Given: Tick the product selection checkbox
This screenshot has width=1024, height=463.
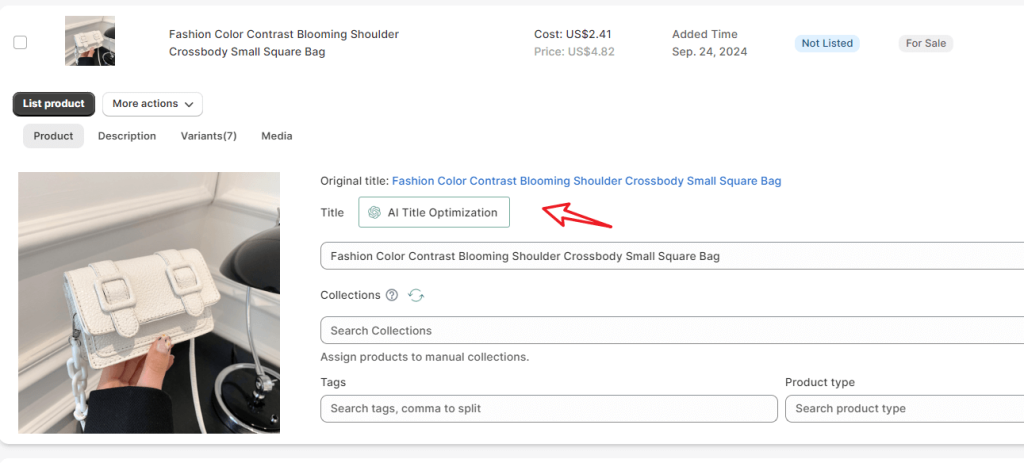Looking at the screenshot, I should click(20, 43).
